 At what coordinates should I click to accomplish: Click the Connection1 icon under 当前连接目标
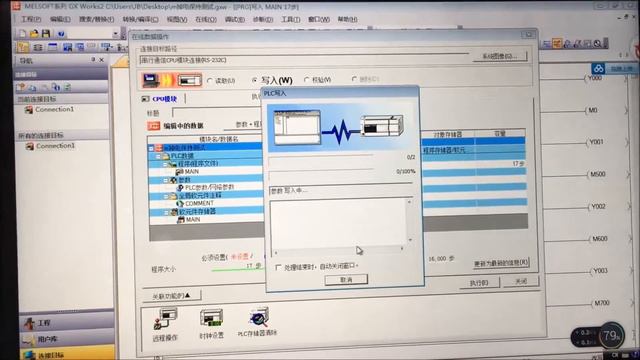pyautogui.click(x=29, y=109)
